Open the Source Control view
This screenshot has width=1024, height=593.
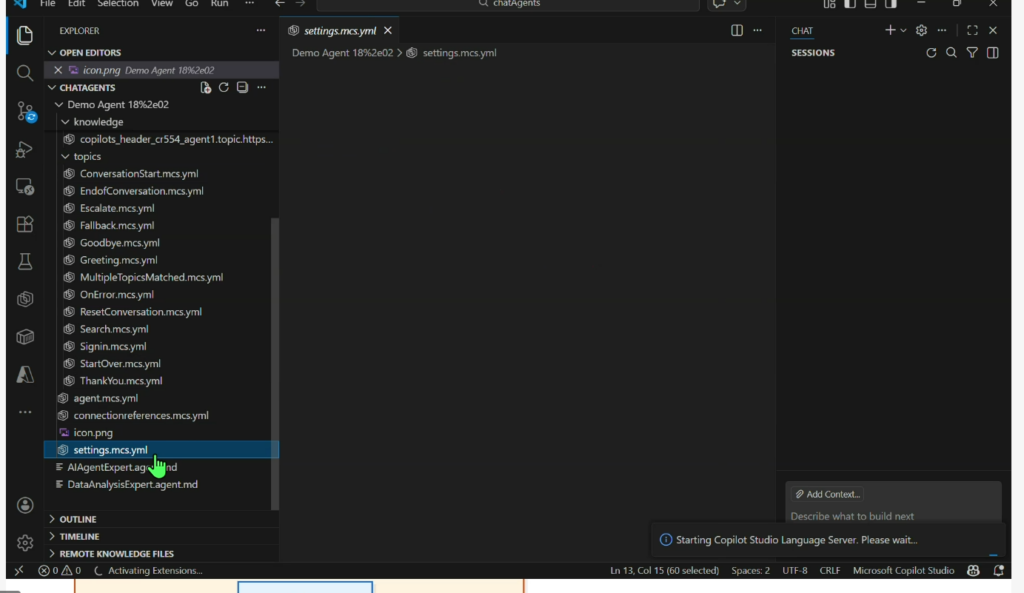coord(25,111)
